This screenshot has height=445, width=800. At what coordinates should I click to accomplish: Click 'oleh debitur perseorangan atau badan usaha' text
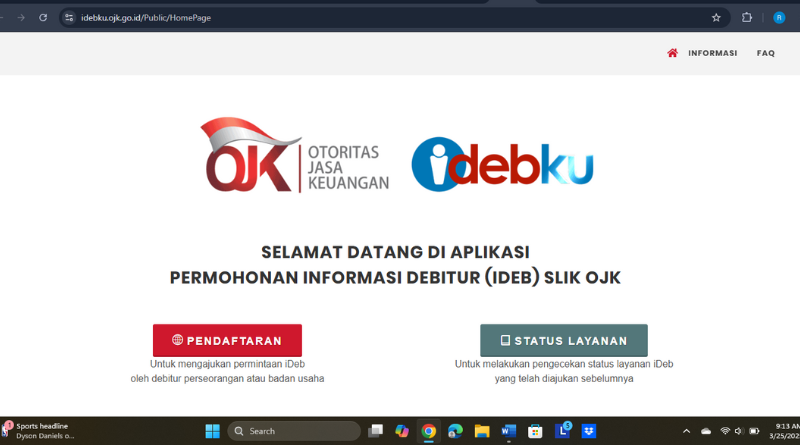(x=227, y=379)
